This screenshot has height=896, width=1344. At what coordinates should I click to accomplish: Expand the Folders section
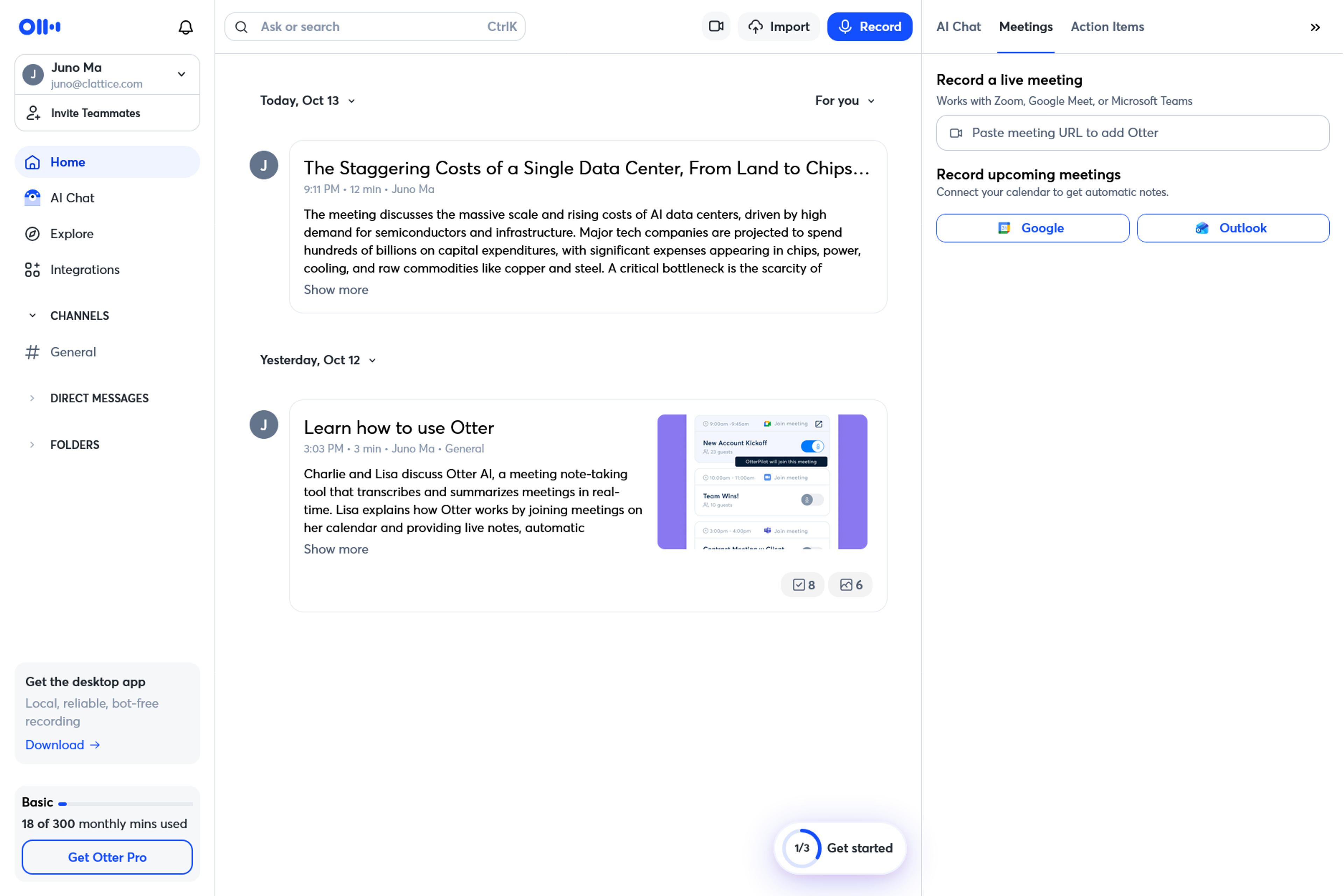click(x=32, y=444)
